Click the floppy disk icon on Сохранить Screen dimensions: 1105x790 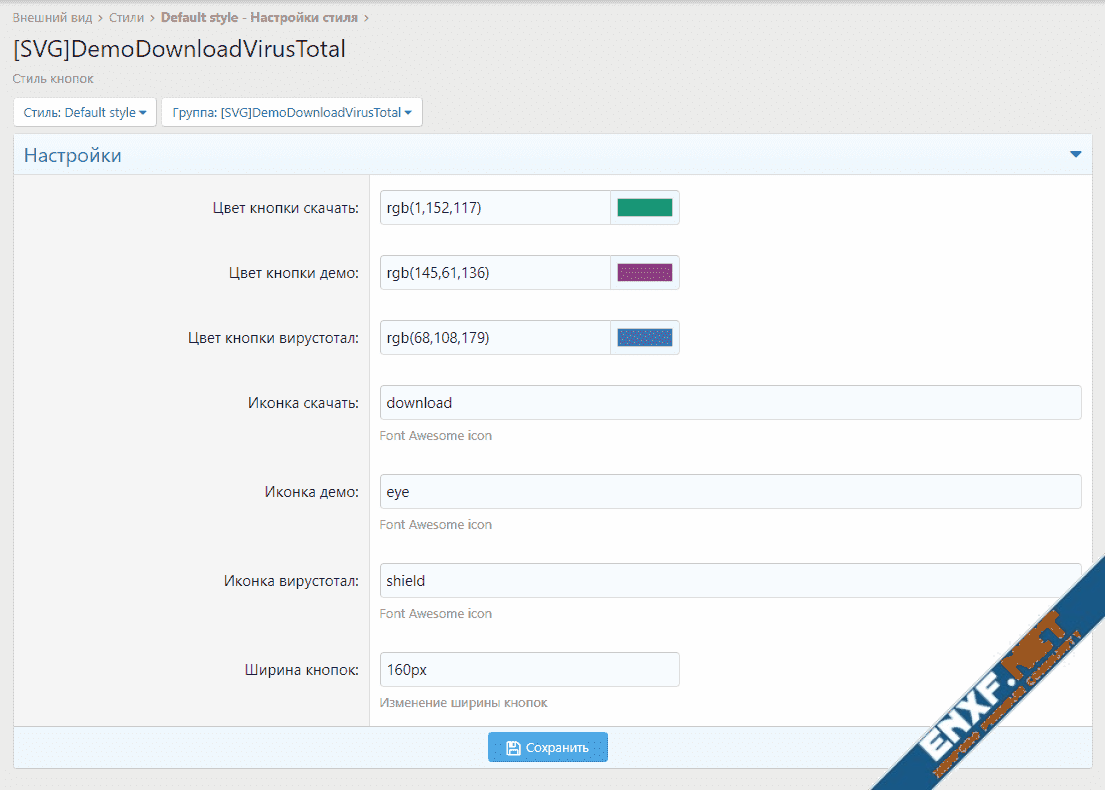(x=513, y=748)
